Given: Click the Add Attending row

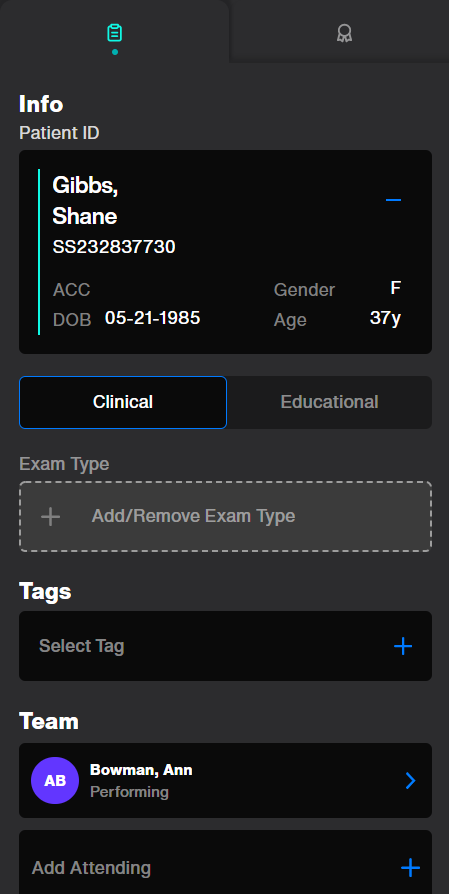Looking at the screenshot, I should 225,864.
